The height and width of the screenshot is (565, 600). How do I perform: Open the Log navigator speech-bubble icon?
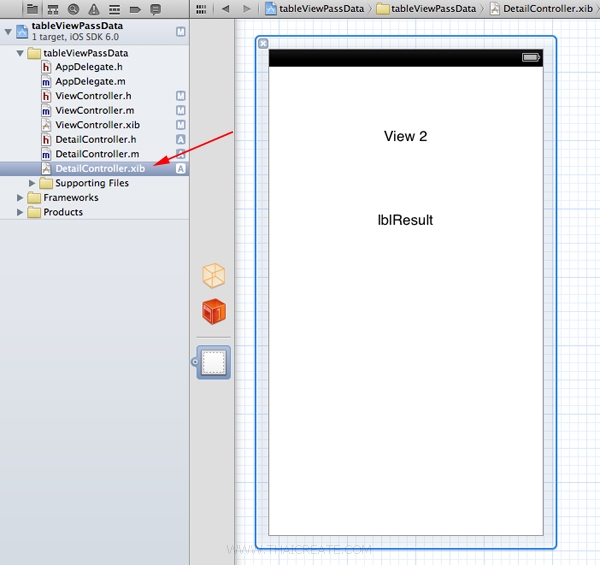155,9
